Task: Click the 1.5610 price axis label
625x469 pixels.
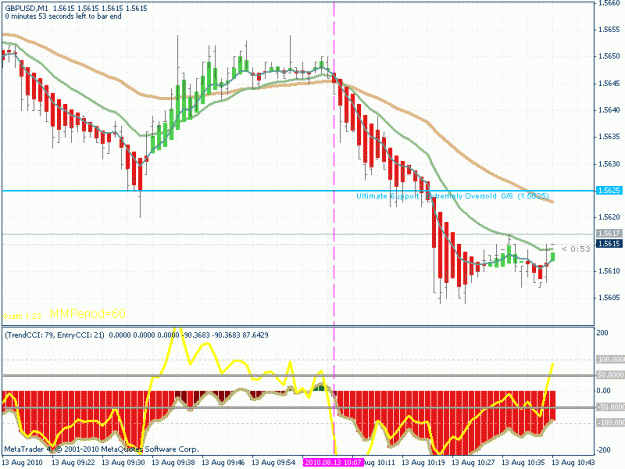Action: coord(609,271)
